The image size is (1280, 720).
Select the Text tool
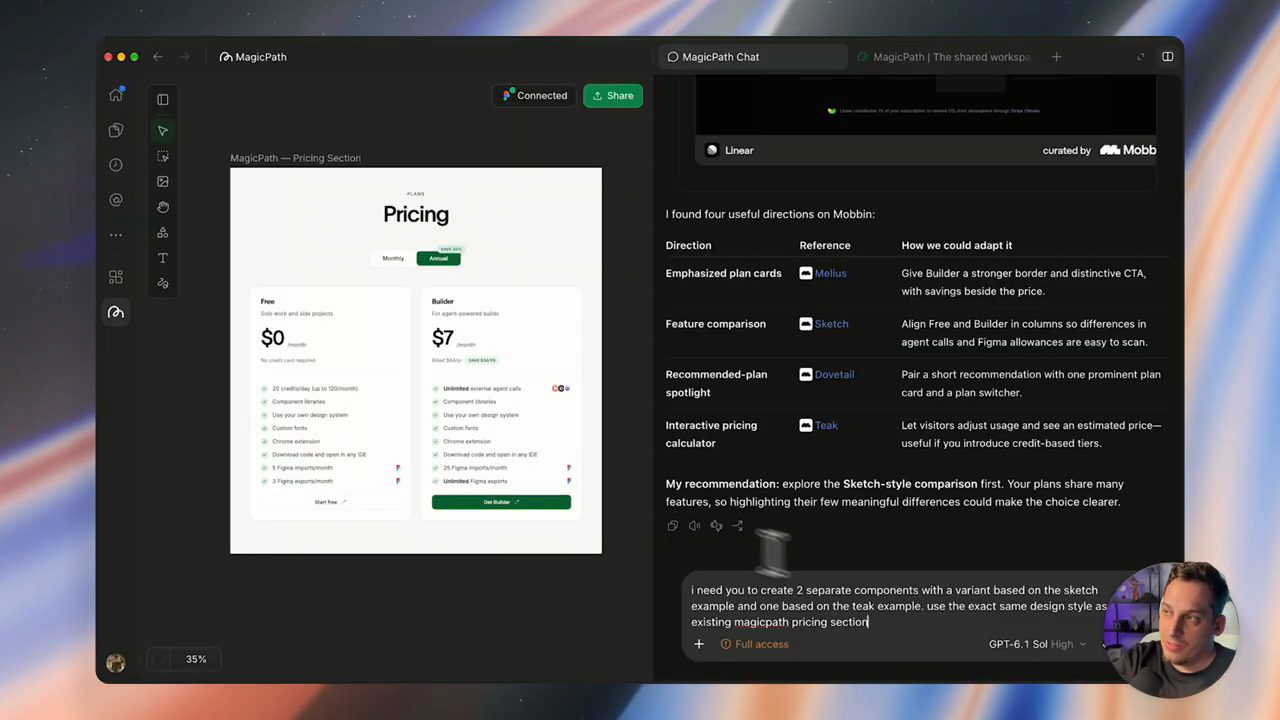(163, 258)
